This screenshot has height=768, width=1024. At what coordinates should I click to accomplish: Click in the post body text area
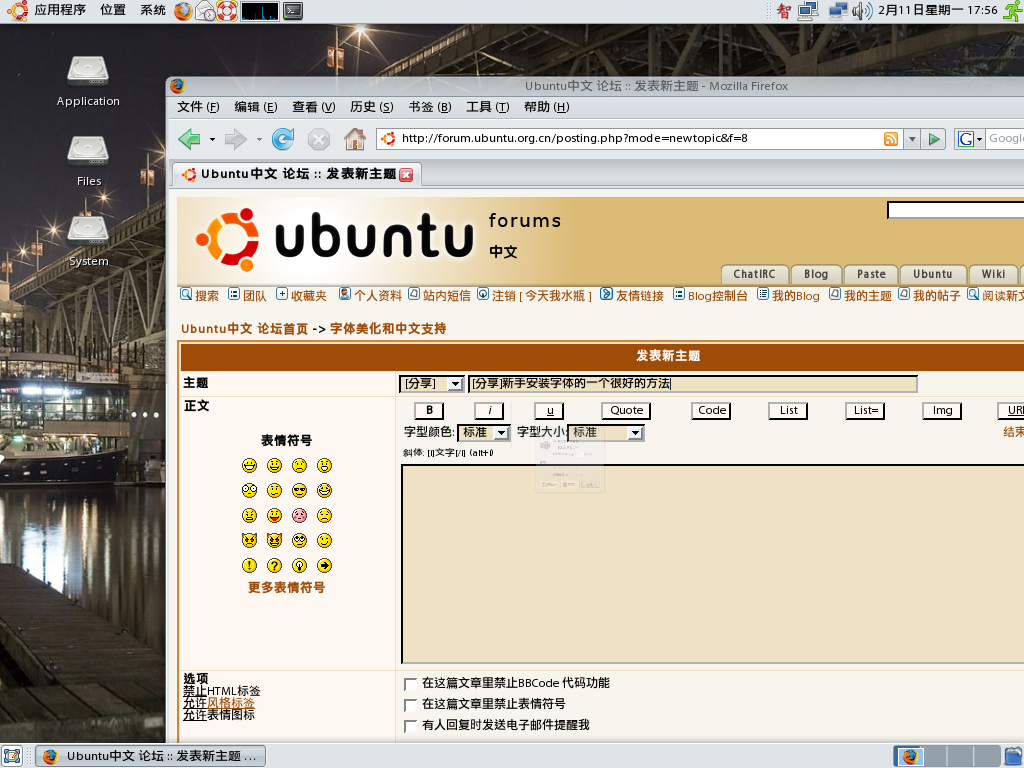(712, 564)
